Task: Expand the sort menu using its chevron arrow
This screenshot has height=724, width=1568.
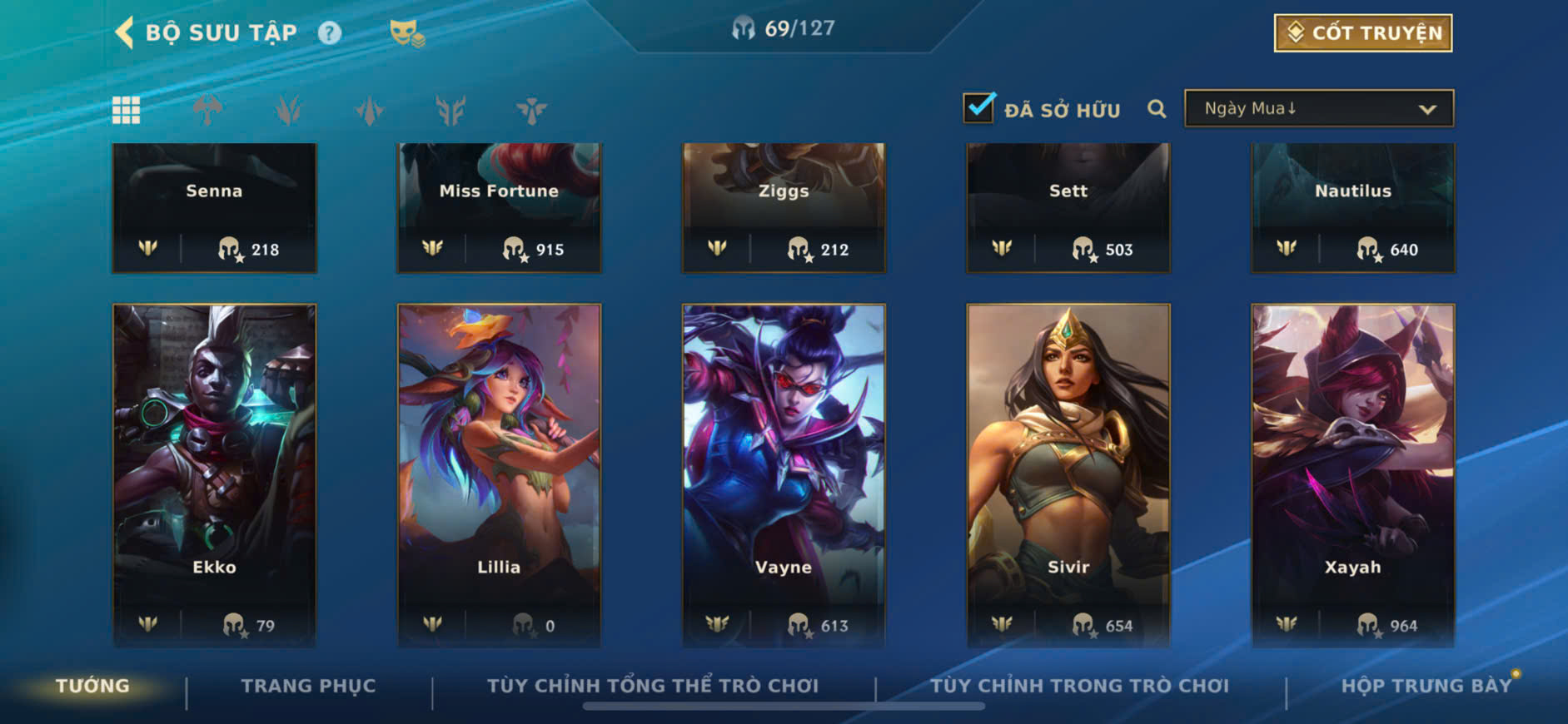Action: click(1427, 110)
